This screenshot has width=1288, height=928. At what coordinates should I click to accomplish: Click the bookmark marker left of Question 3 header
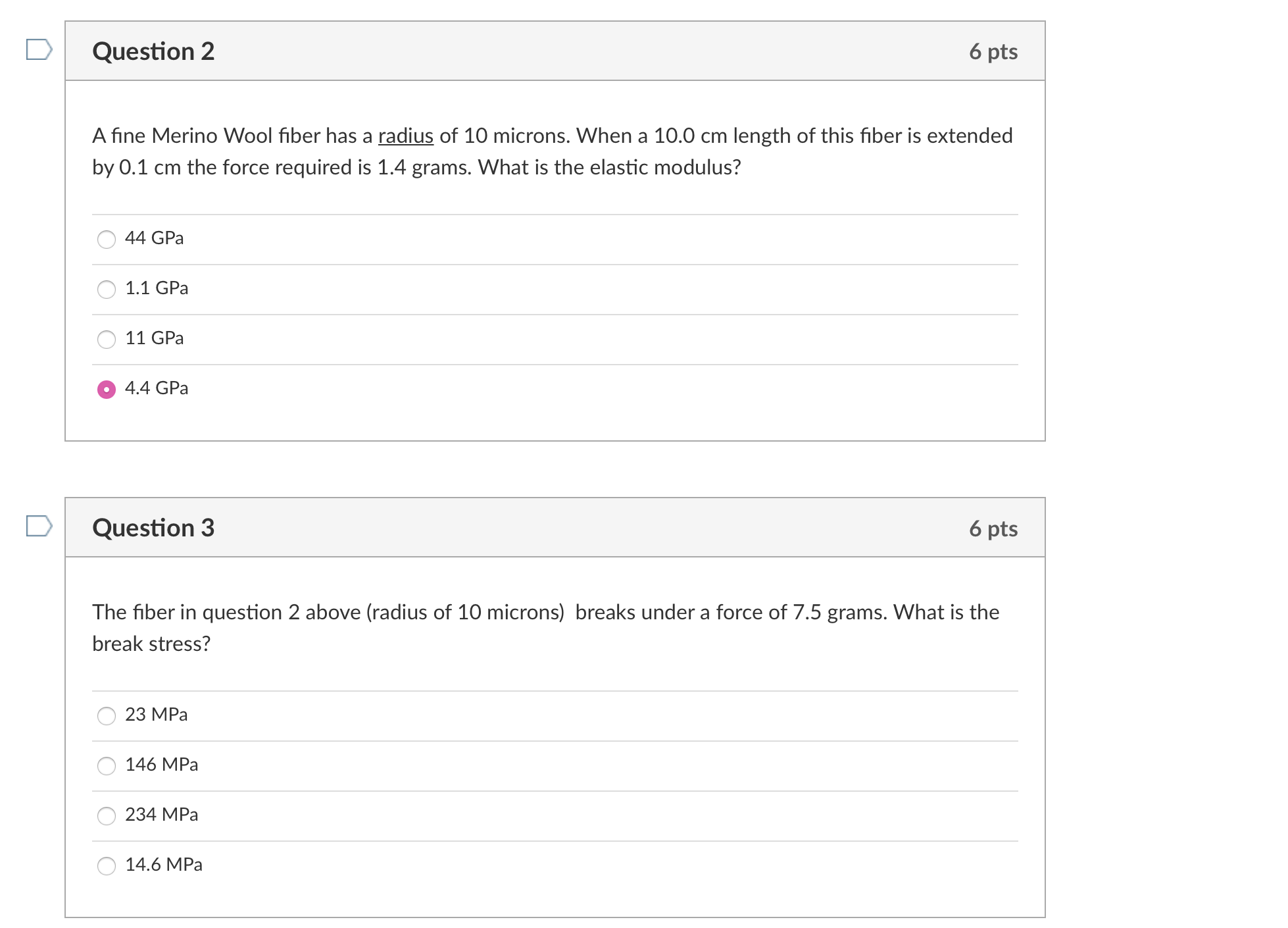click(39, 527)
